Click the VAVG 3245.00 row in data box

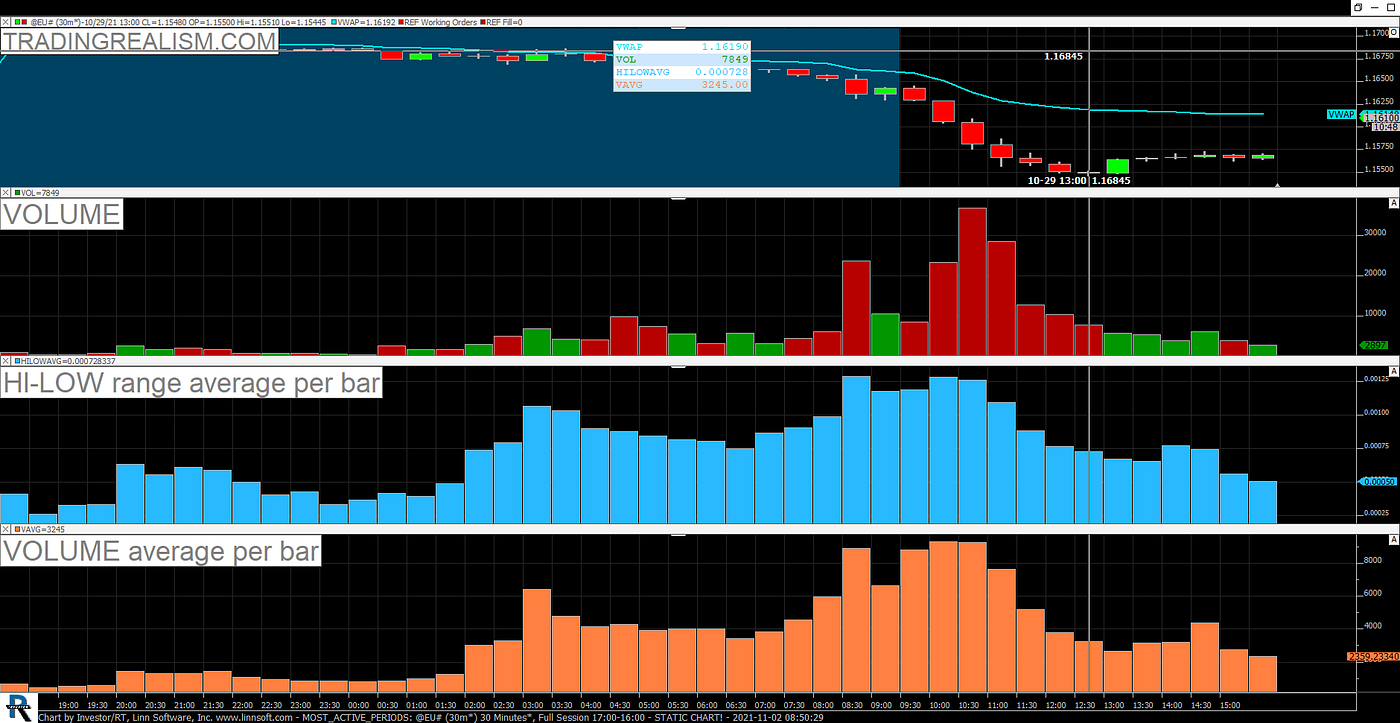pyautogui.click(x=682, y=85)
